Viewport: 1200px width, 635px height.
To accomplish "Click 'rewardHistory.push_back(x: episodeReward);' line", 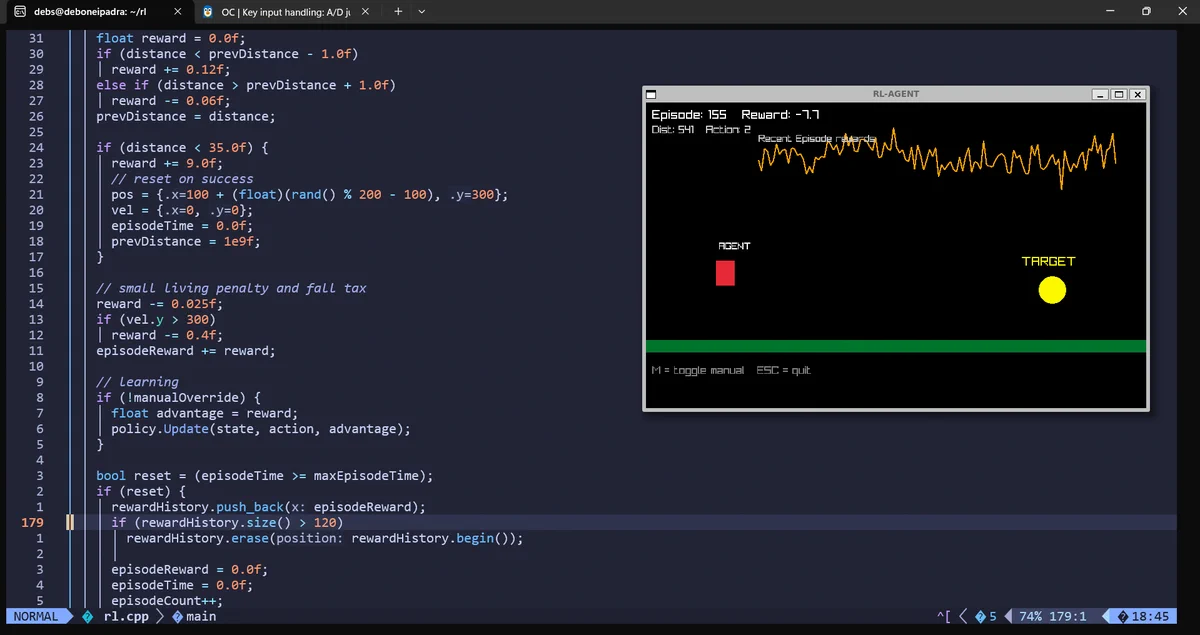I will 269,507.
